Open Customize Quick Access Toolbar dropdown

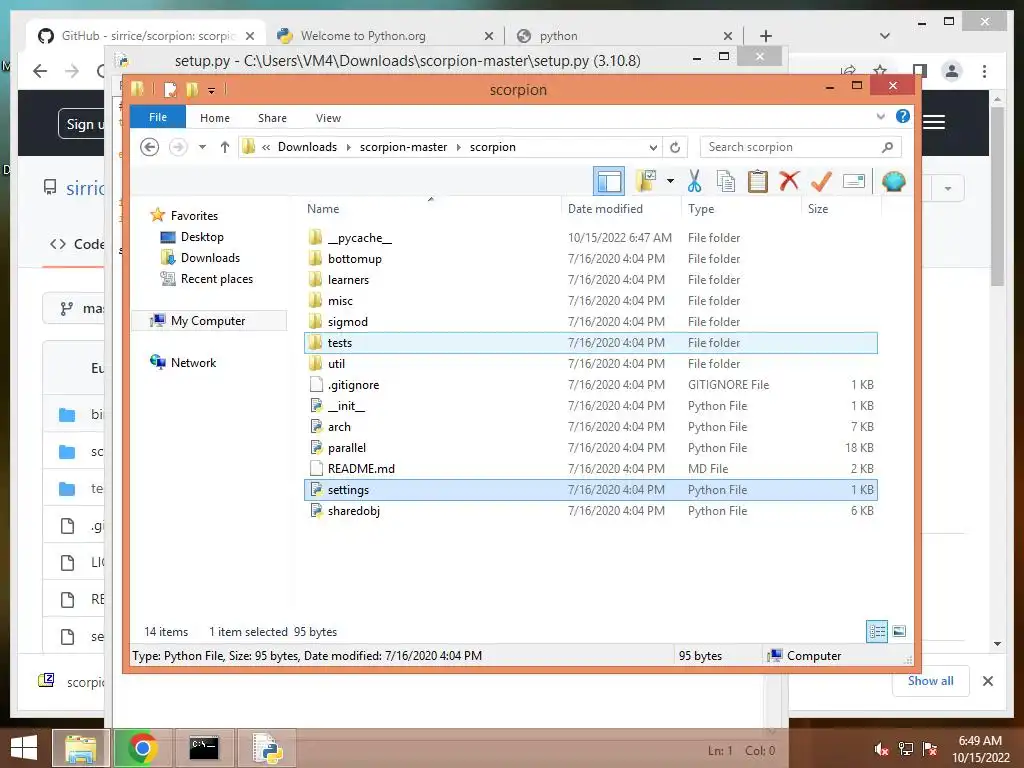[212, 90]
